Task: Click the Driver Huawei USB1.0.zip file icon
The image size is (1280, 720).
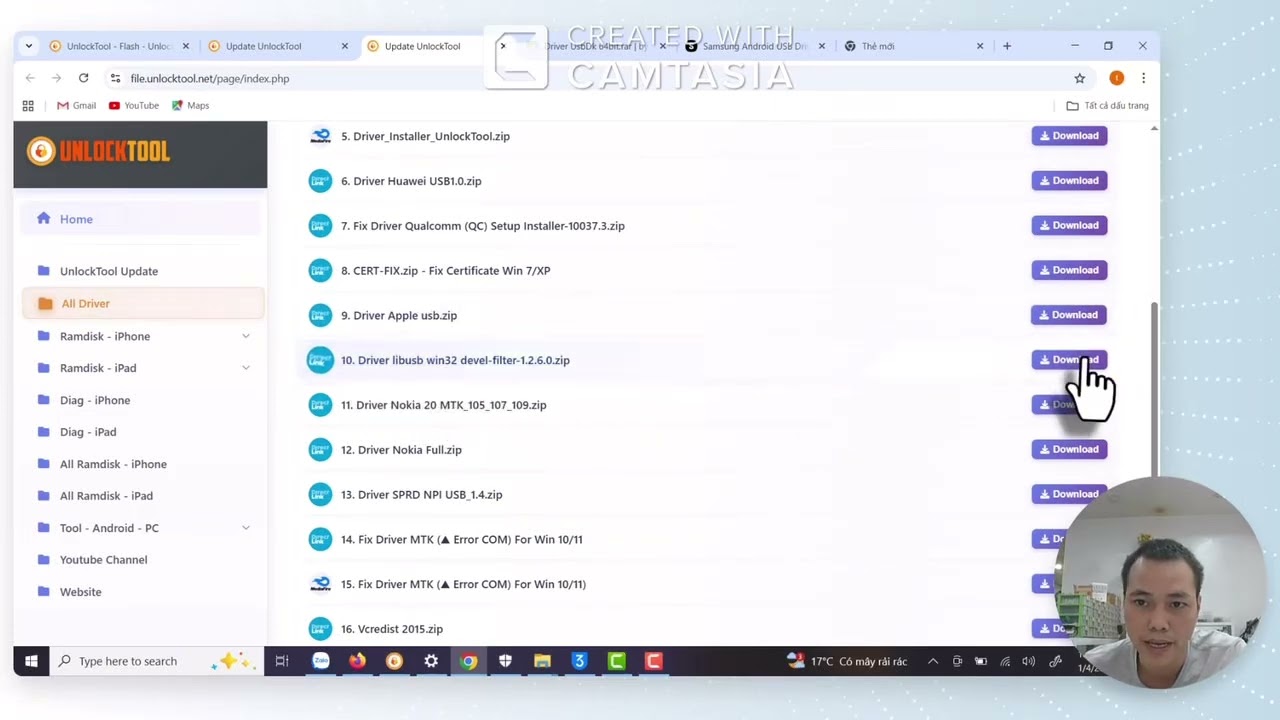Action: point(320,181)
